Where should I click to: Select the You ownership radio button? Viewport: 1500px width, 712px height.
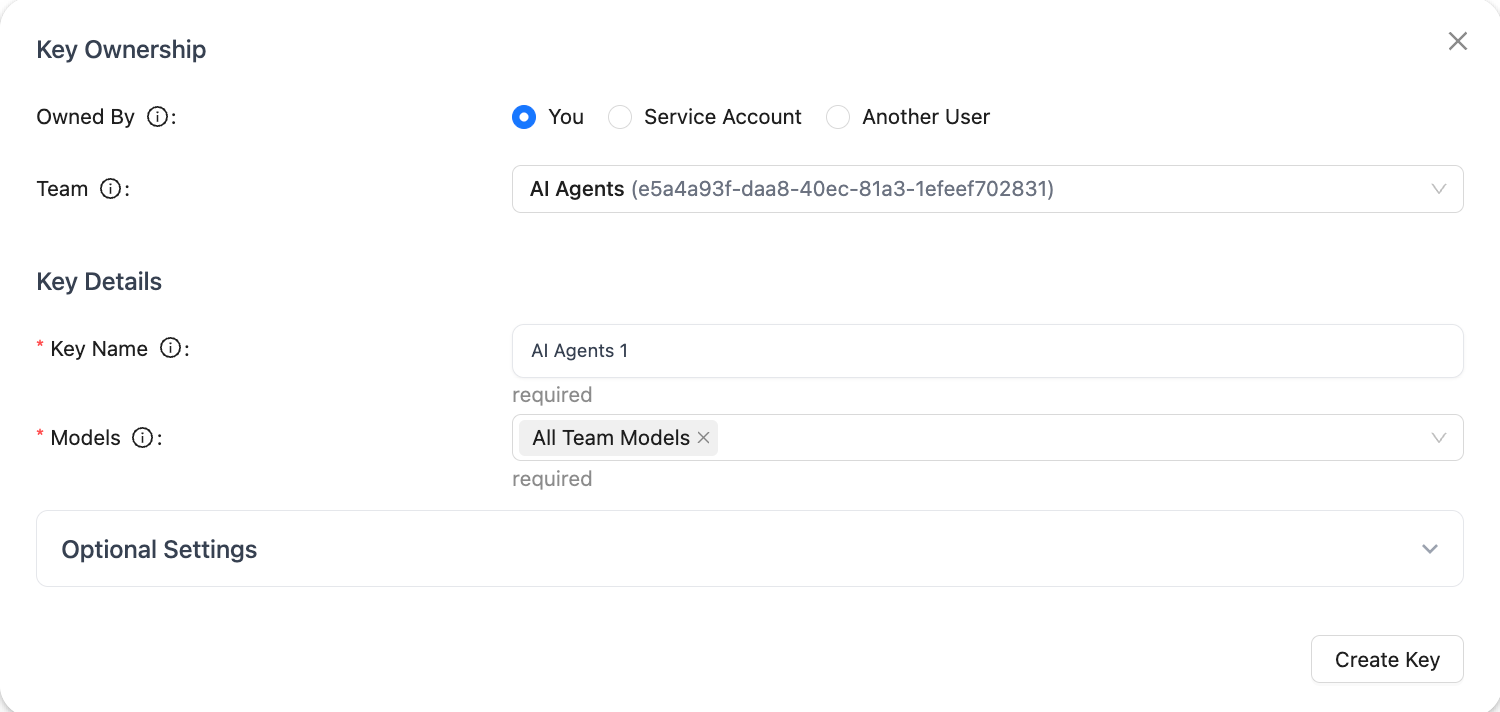(524, 117)
